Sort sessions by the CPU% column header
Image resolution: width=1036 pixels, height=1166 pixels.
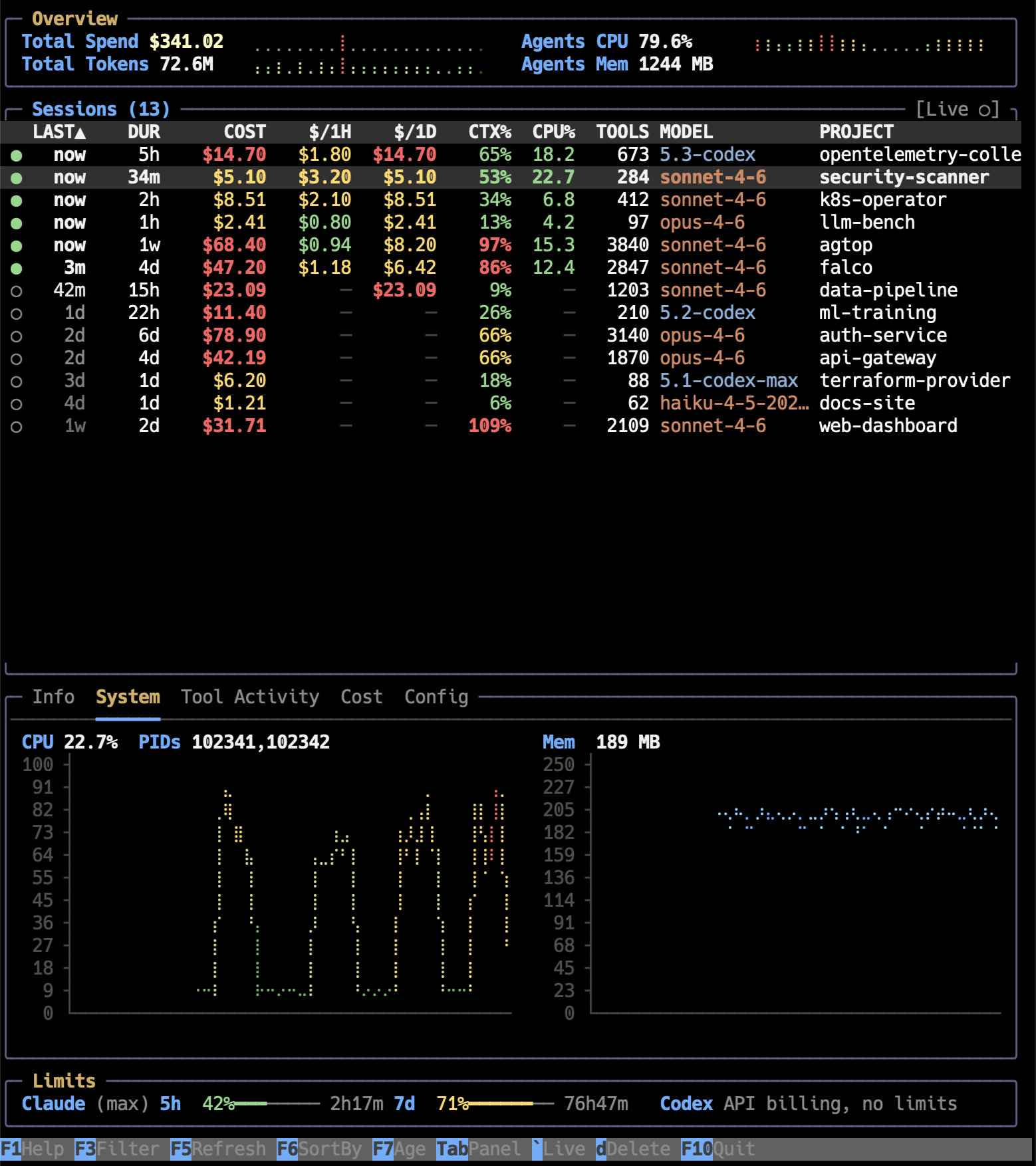click(554, 132)
